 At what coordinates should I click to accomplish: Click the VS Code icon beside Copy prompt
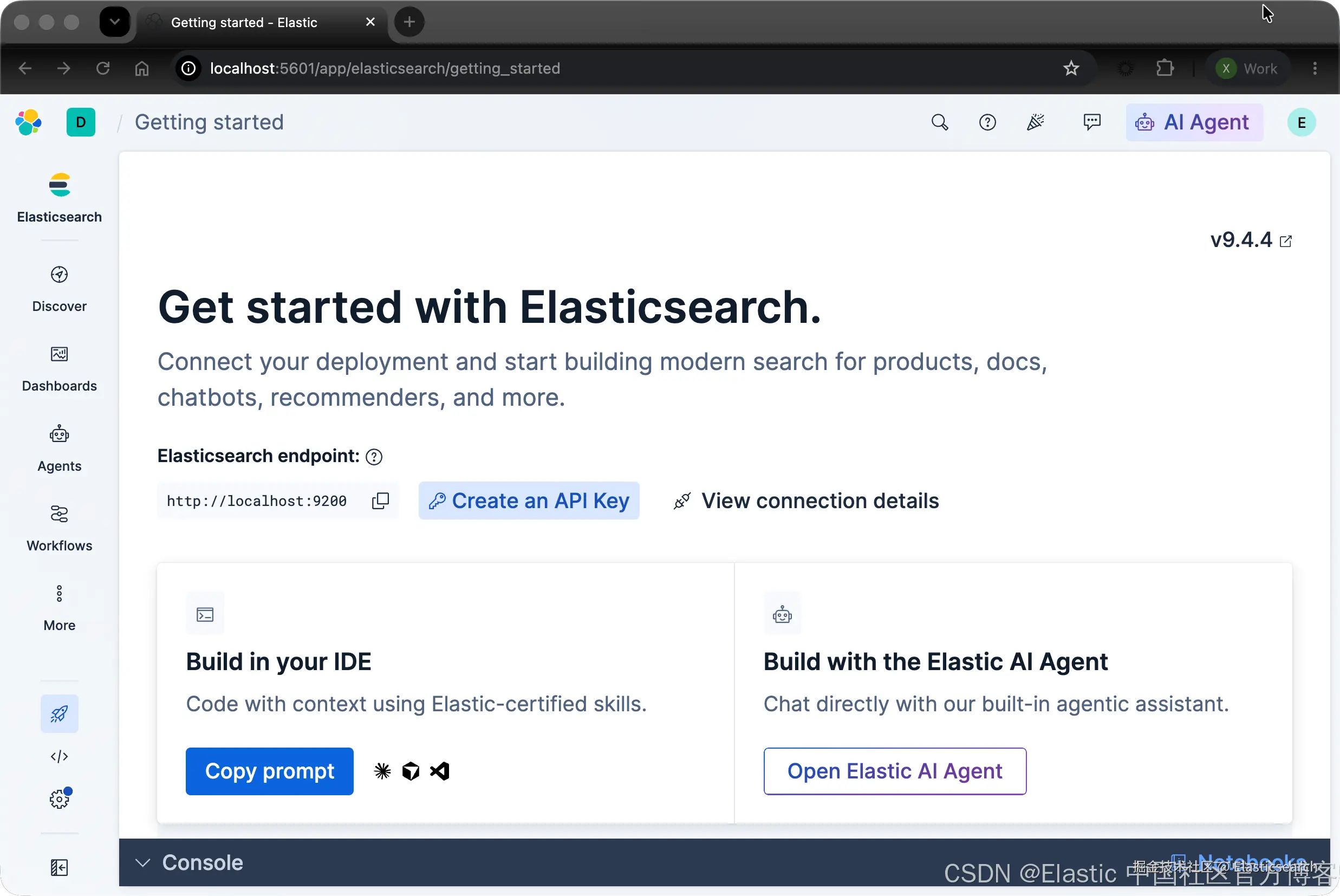coord(439,771)
